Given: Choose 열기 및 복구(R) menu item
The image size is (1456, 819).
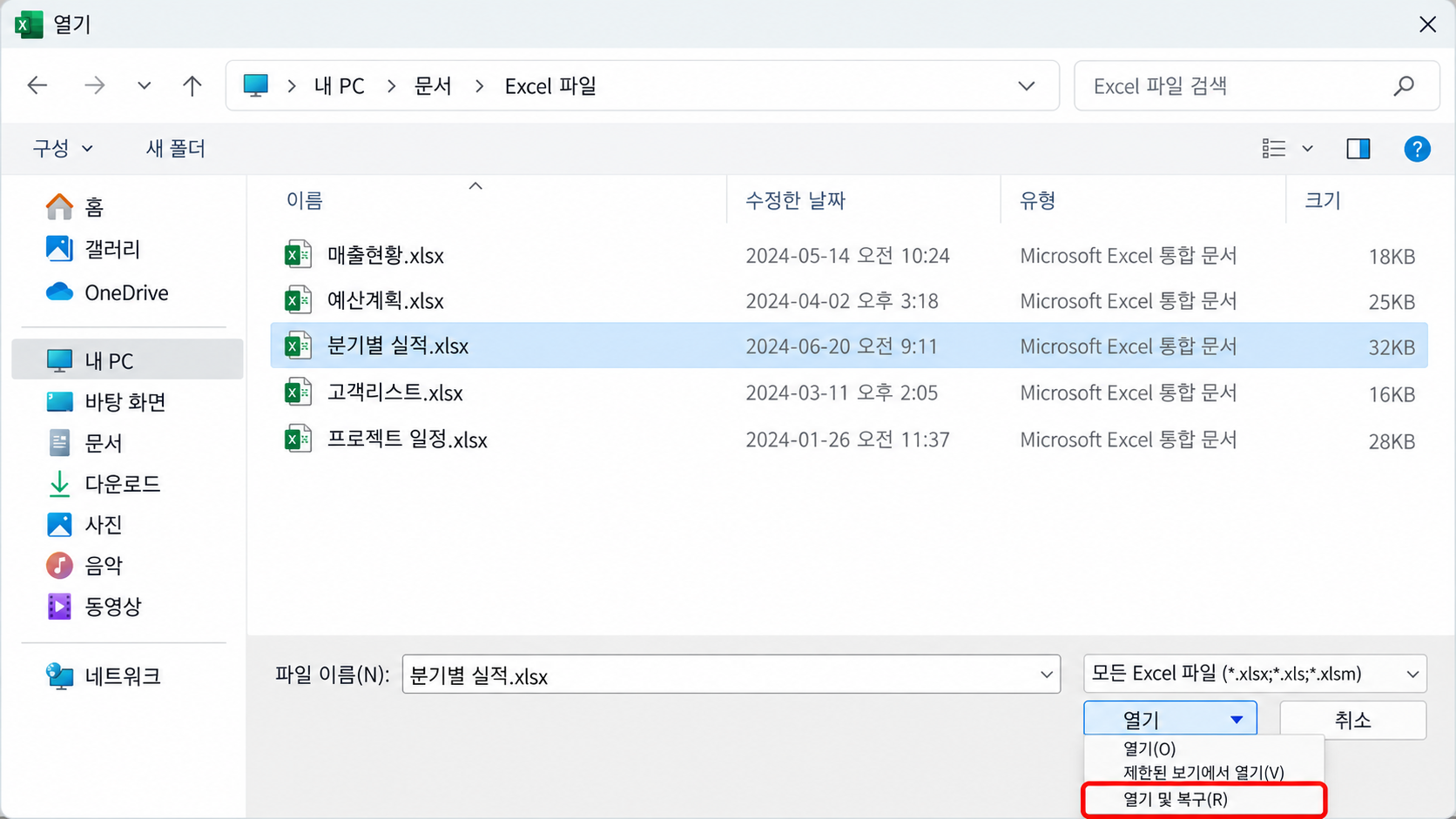Looking at the screenshot, I should click(1204, 800).
